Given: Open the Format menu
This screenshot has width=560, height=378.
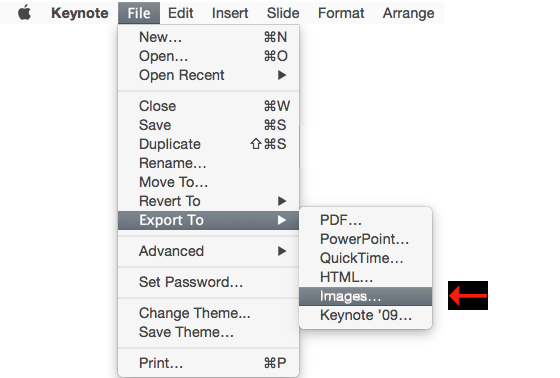Looking at the screenshot, I should (341, 13).
